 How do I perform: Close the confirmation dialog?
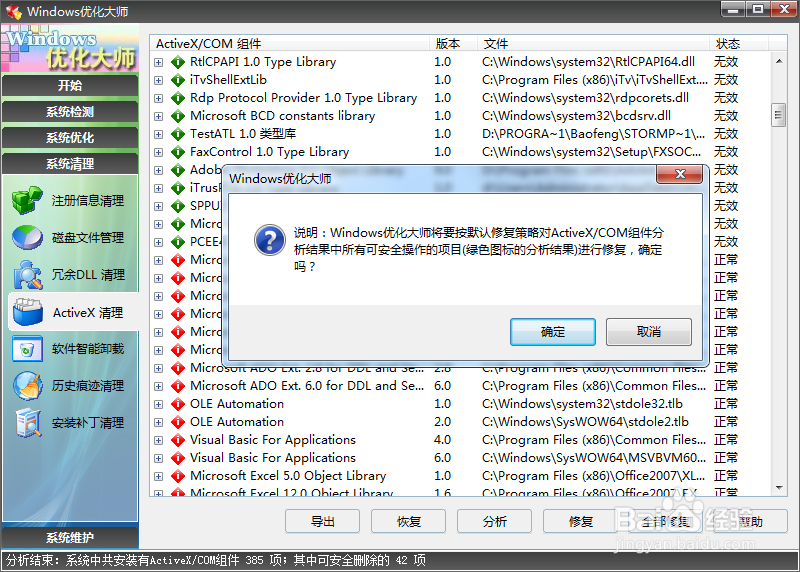tap(680, 174)
